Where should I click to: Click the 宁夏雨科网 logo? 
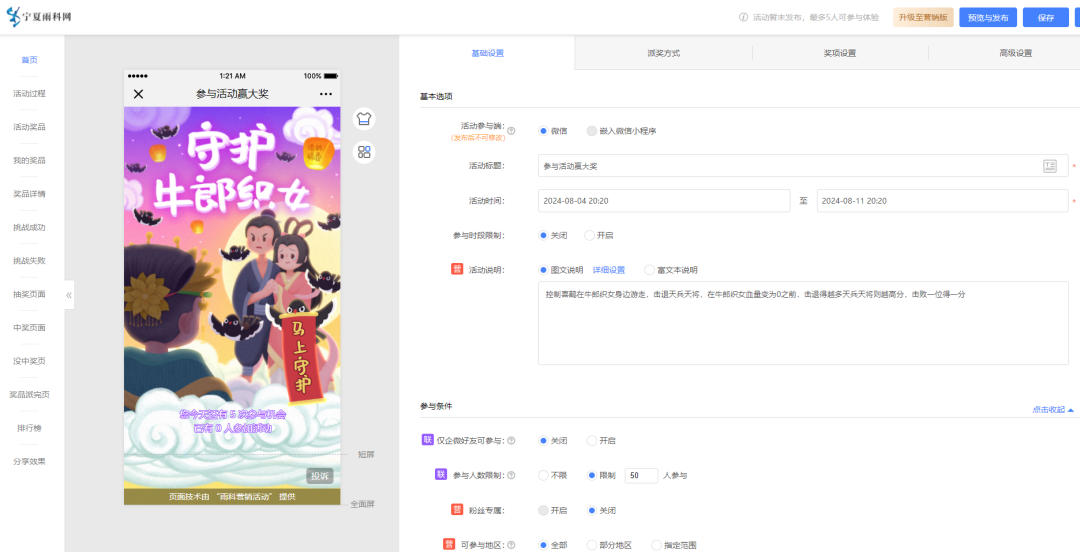[39, 17]
